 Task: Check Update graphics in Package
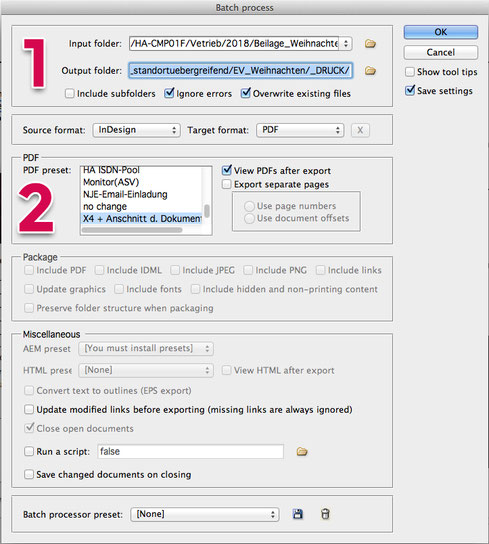pyautogui.click(x=29, y=289)
